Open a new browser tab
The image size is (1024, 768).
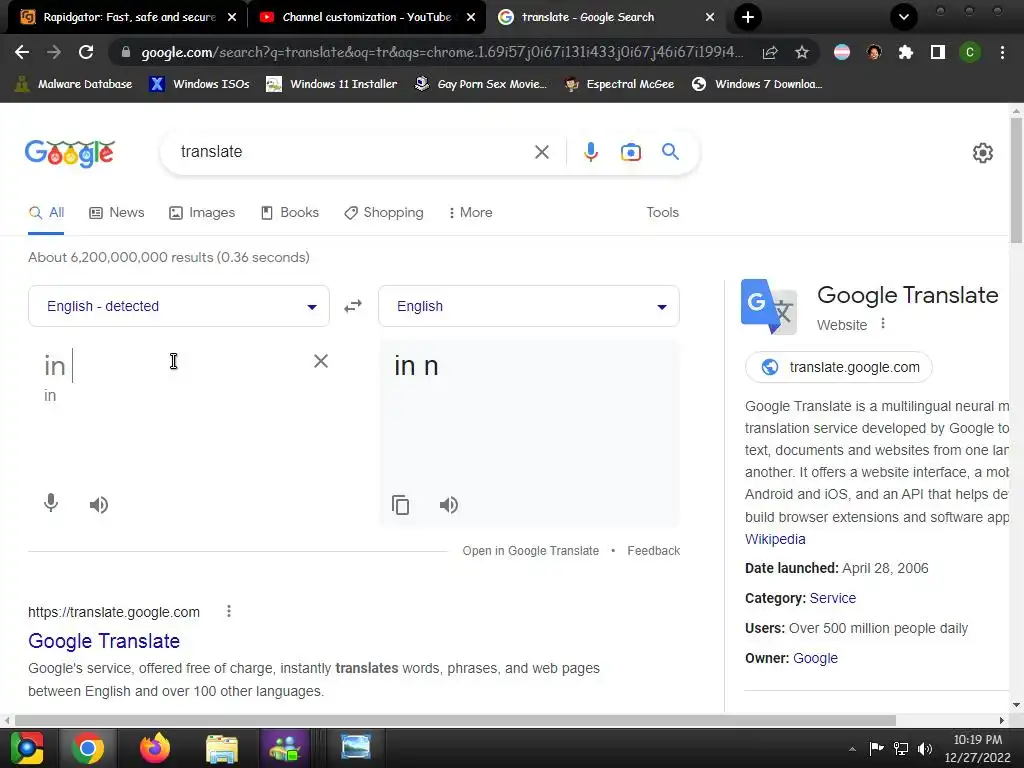tap(748, 17)
